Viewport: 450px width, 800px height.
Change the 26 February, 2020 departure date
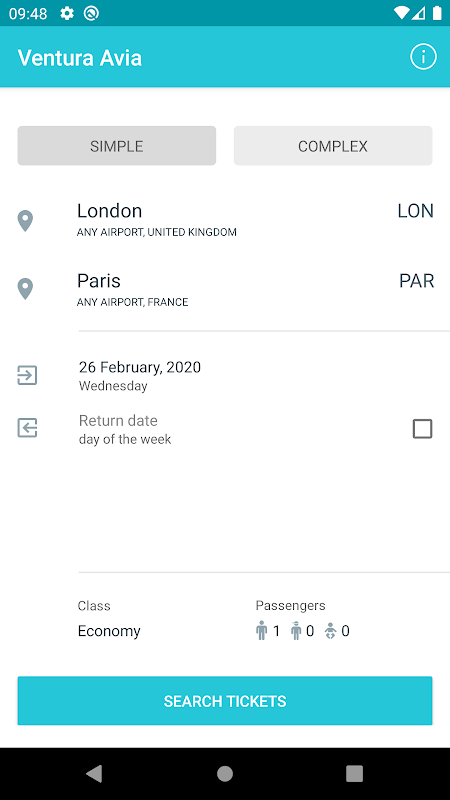tap(140, 375)
